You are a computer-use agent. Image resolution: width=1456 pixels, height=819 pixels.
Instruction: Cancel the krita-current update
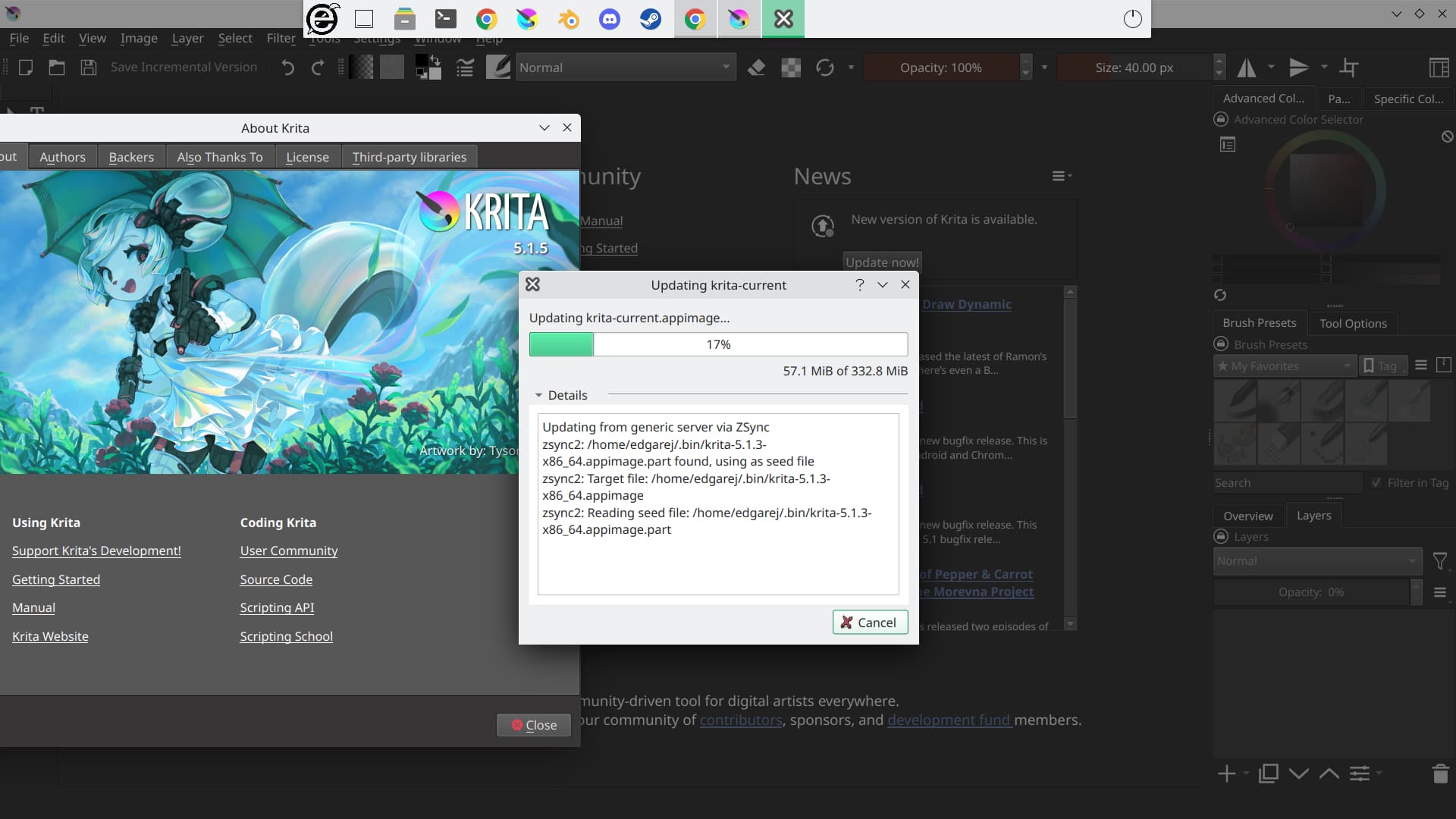coord(869,622)
